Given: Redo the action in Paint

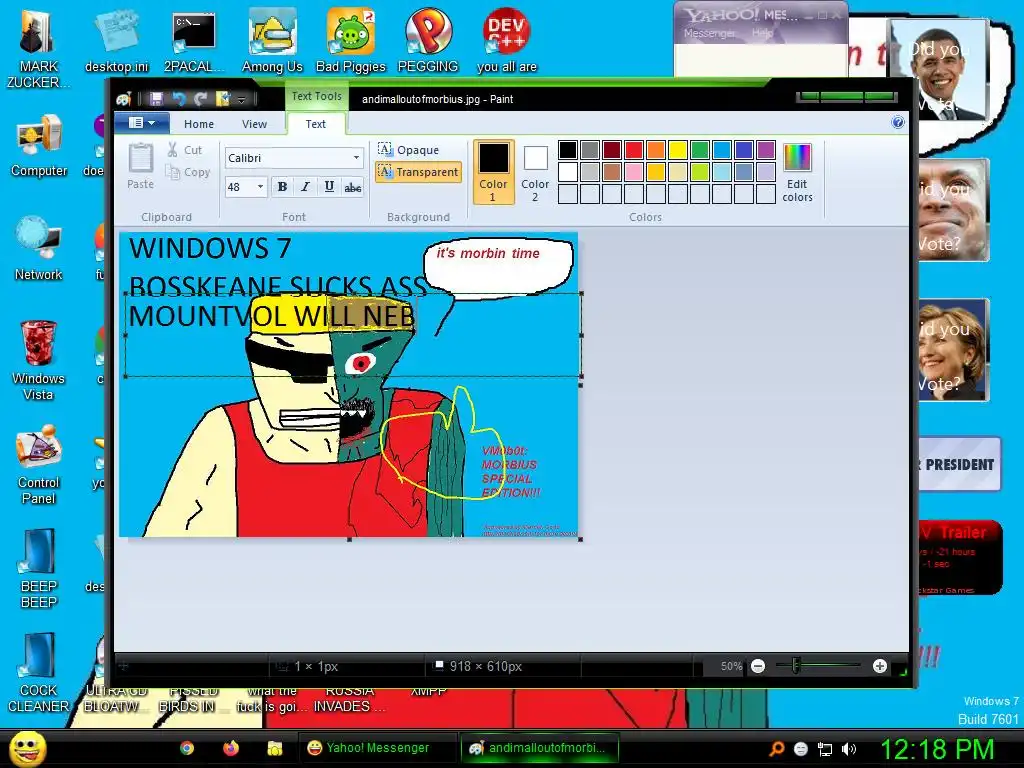Looking at the screenshot, I should pos(200,99).
